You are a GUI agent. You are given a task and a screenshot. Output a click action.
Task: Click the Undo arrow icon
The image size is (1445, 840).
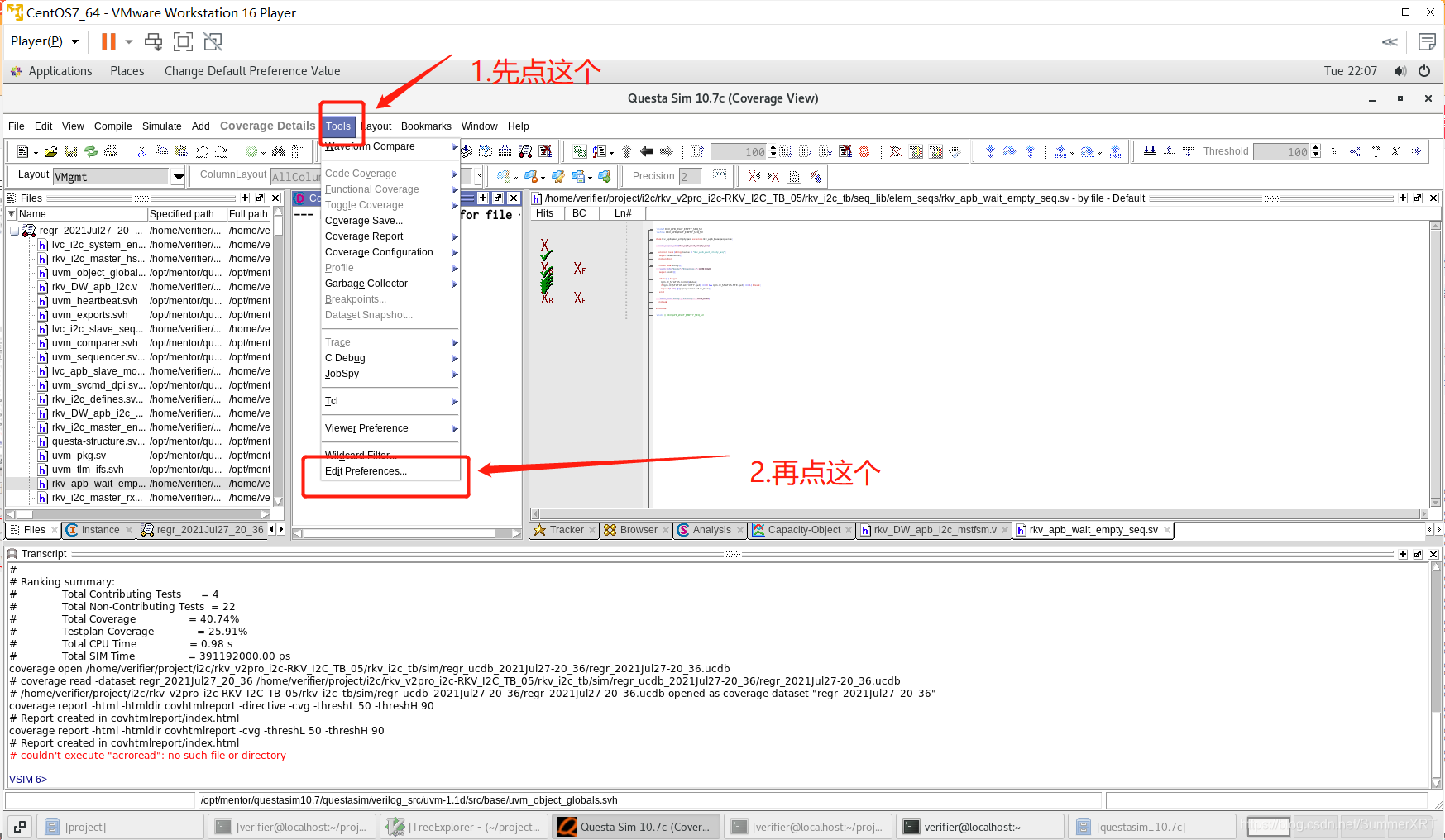(x=202, y=151)
